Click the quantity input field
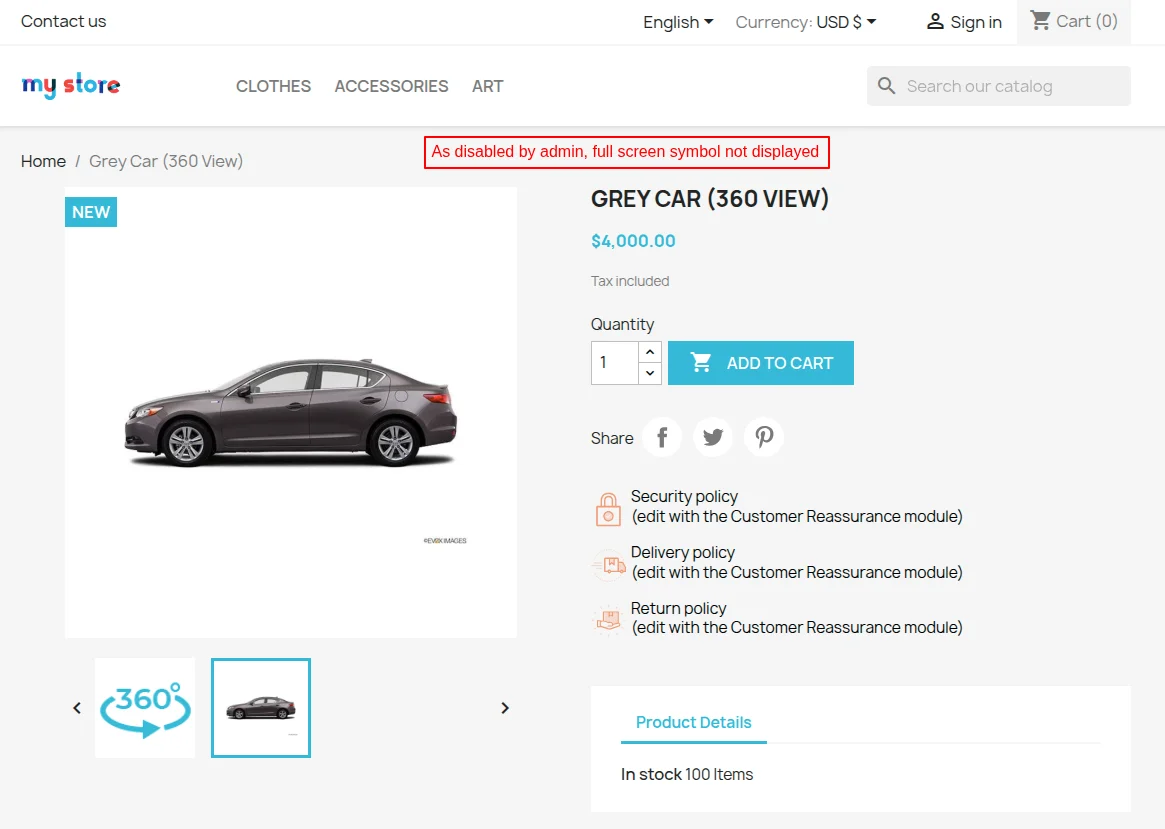The width and height of the screenshot is (1165, 829). click(614, 362)
